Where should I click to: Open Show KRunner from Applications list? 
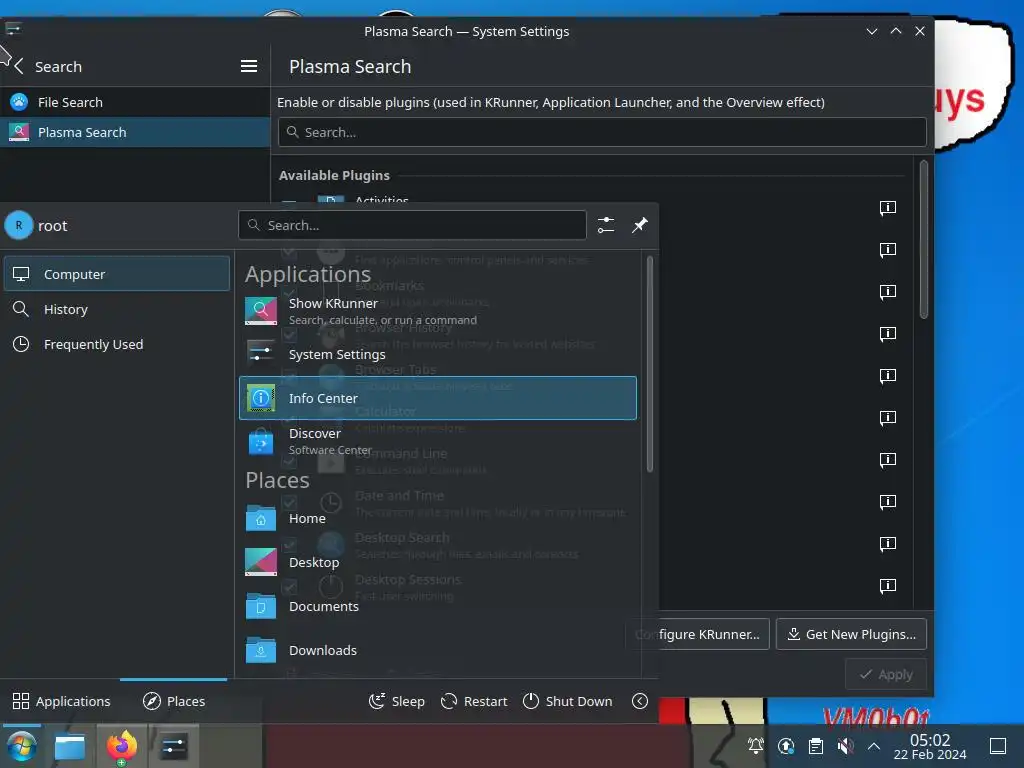(438, 311)
